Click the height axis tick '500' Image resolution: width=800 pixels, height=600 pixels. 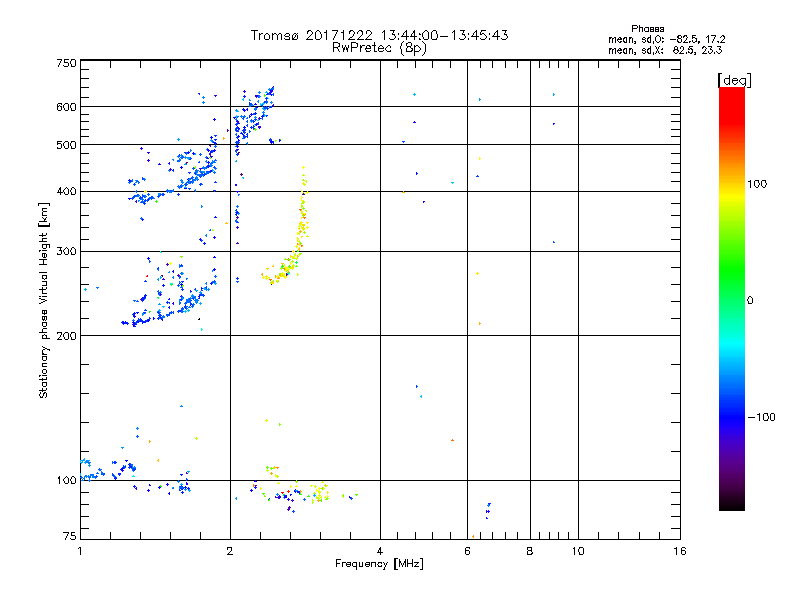point(66,145)
